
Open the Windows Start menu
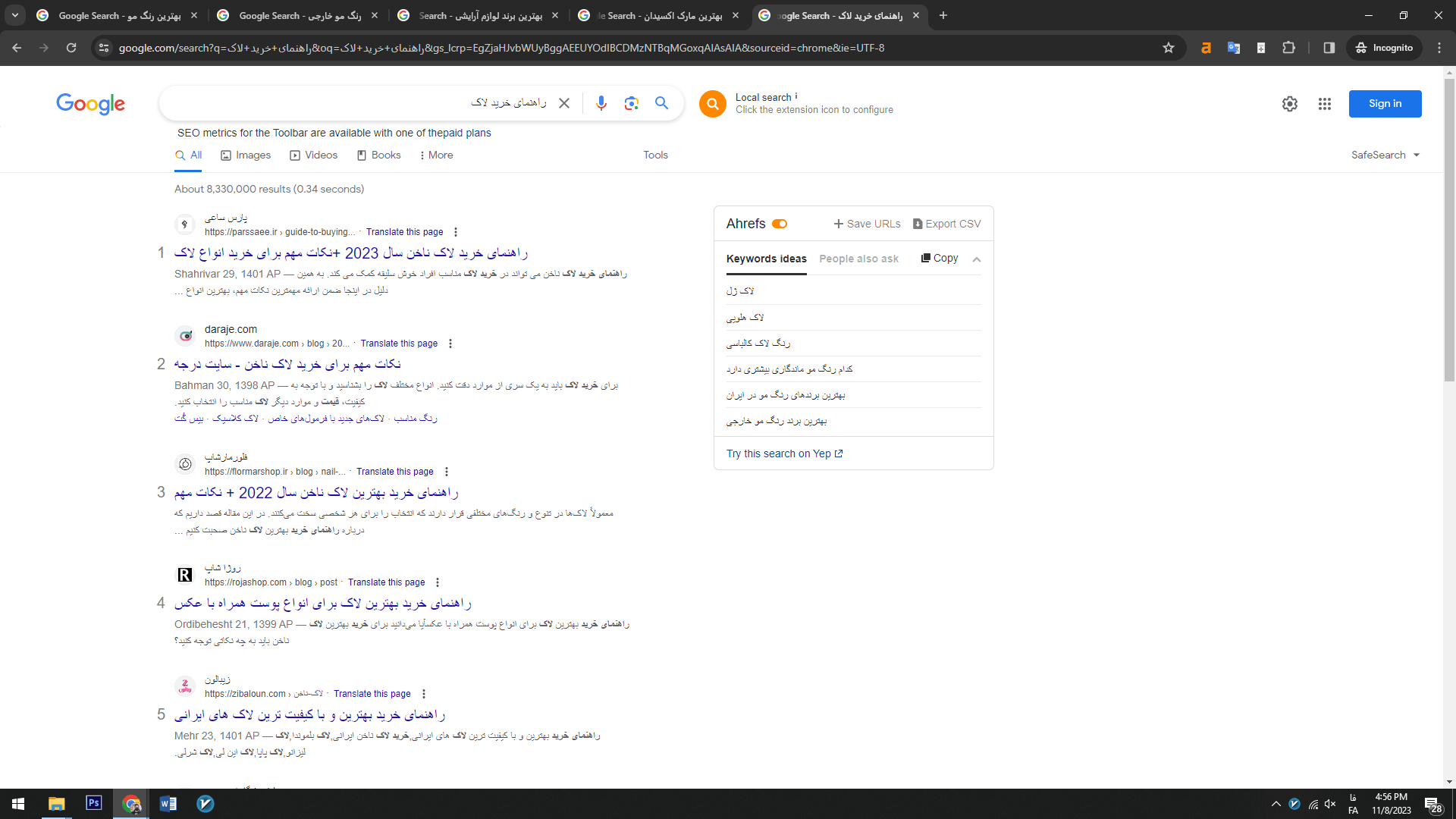coord(18,804)
